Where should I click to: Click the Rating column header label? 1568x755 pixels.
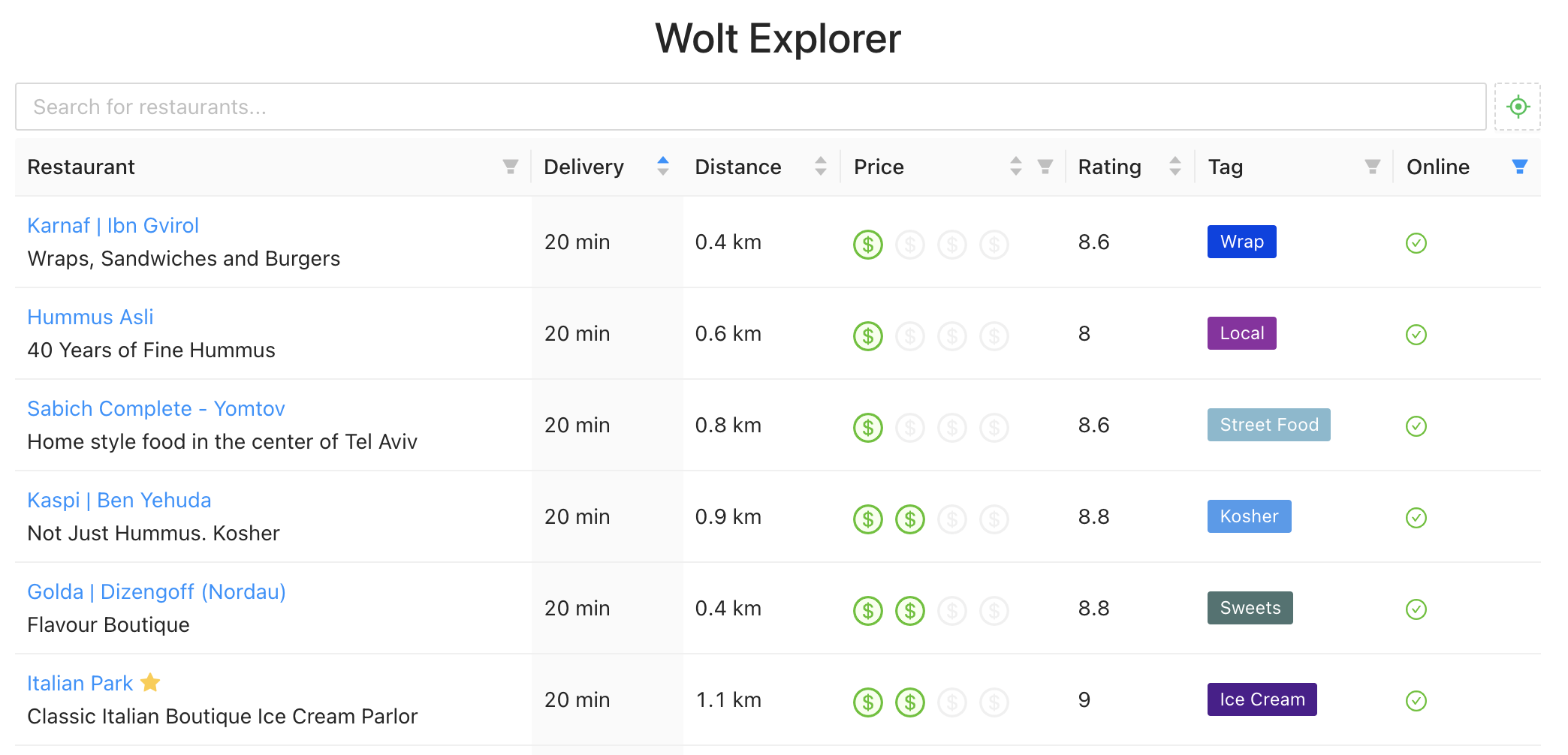coord(1109,167)
